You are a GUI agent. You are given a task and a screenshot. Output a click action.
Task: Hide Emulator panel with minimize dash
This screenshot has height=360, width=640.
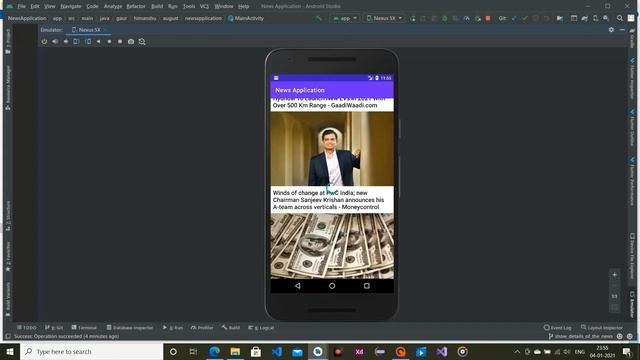tap(622, 30)
